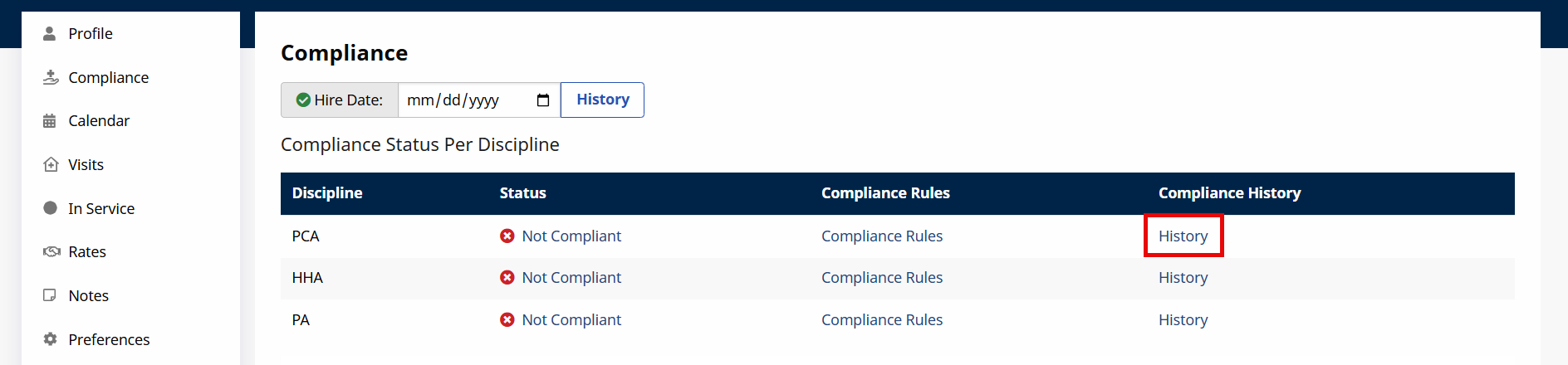Click the Visits house icon
1568x365 pixels.
(x=51, y=164)
